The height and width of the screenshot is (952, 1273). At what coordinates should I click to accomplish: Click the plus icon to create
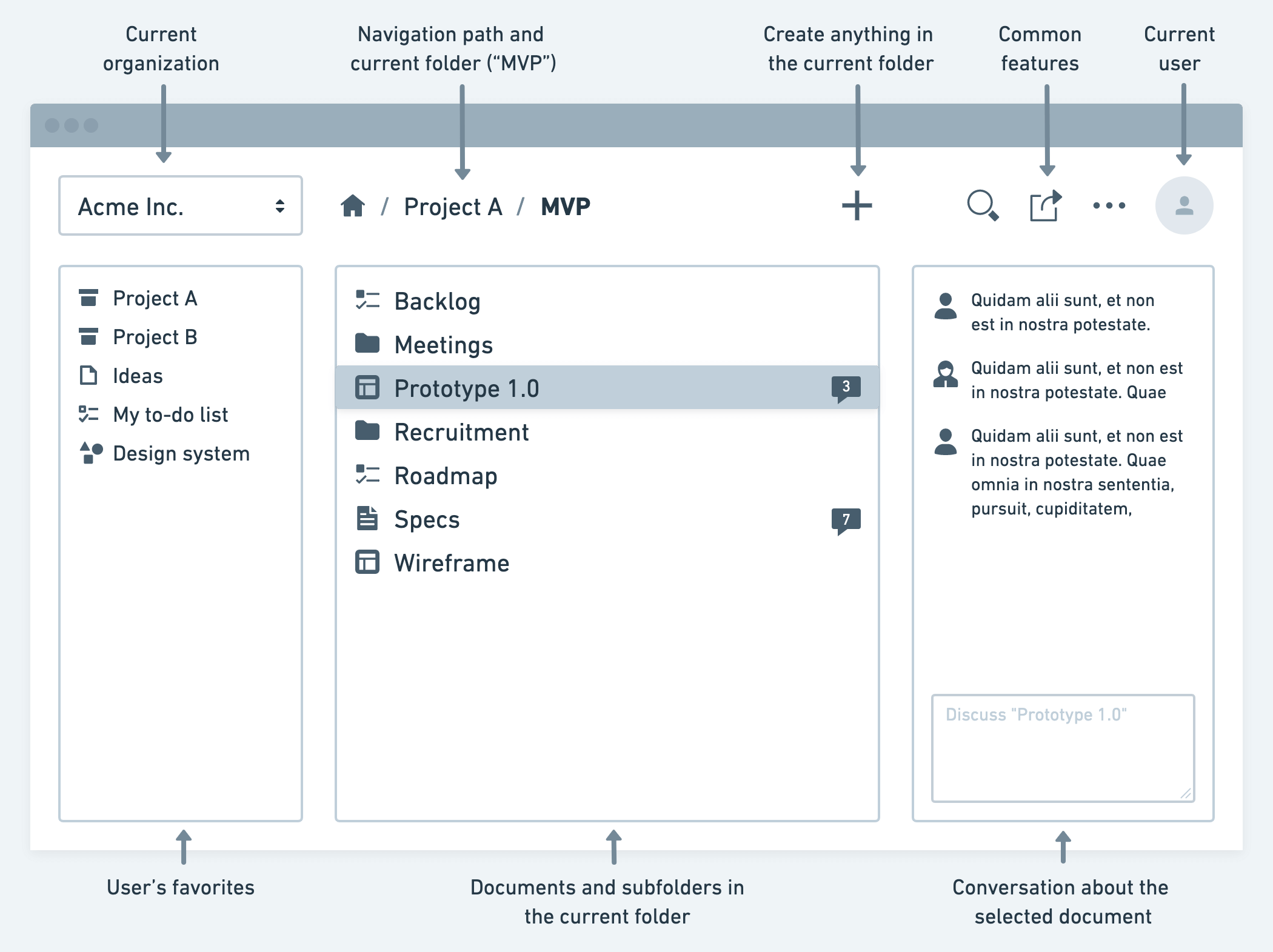point(857,206)
